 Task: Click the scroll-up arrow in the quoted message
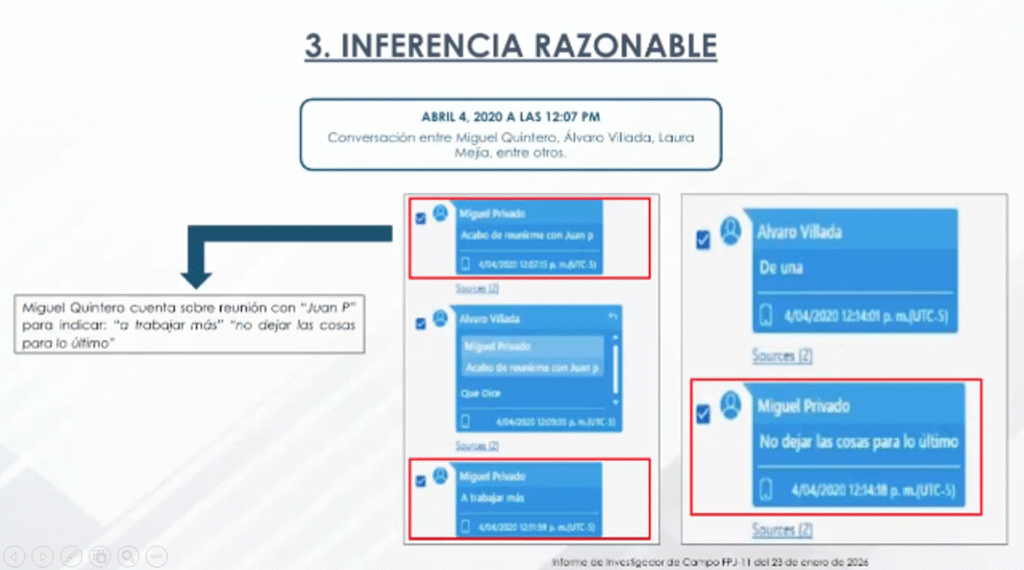pos(615,338)
